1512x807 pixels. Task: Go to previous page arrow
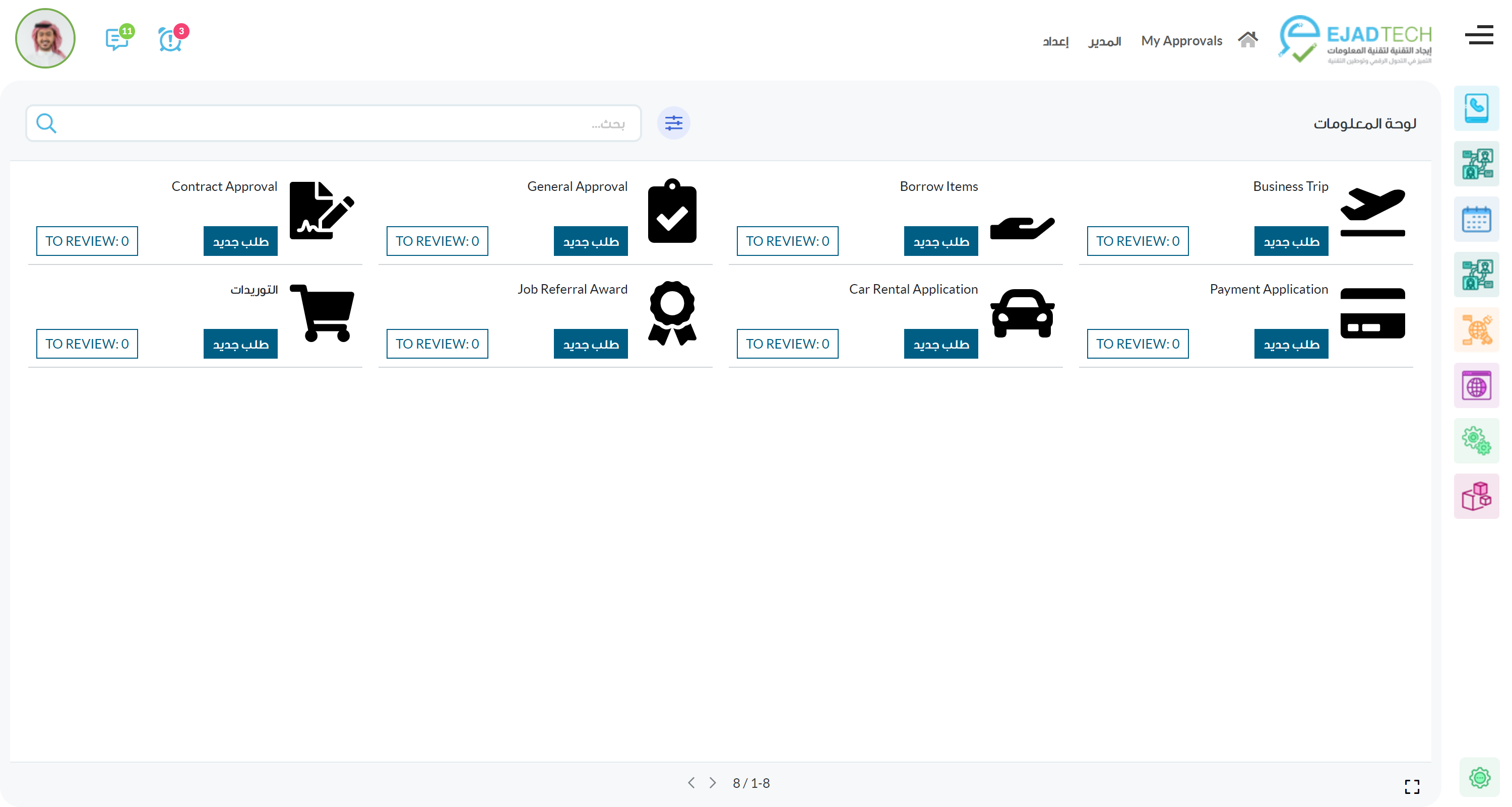point(691,783)
